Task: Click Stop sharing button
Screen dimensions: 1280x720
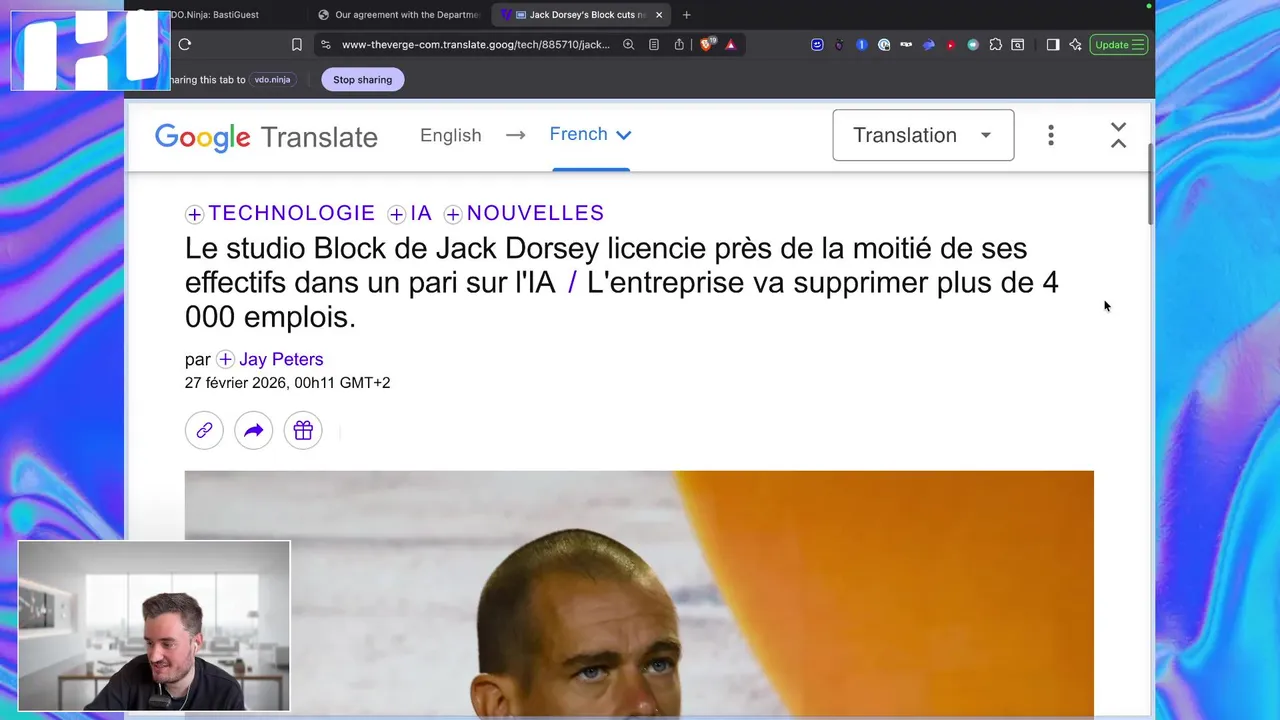Action: click(x=362, y=80)
